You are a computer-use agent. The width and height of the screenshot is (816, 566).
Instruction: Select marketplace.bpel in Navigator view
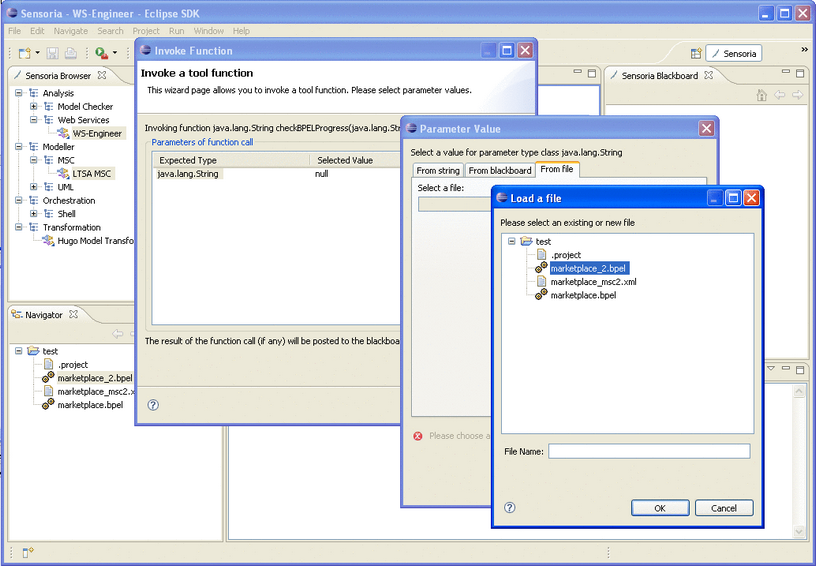tap(90, 405)
